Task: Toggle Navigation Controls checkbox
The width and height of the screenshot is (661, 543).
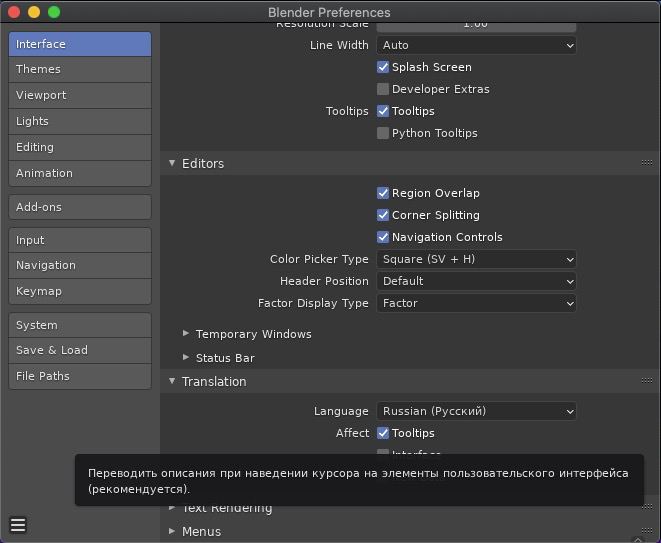Action: click(x=383, y=237)
